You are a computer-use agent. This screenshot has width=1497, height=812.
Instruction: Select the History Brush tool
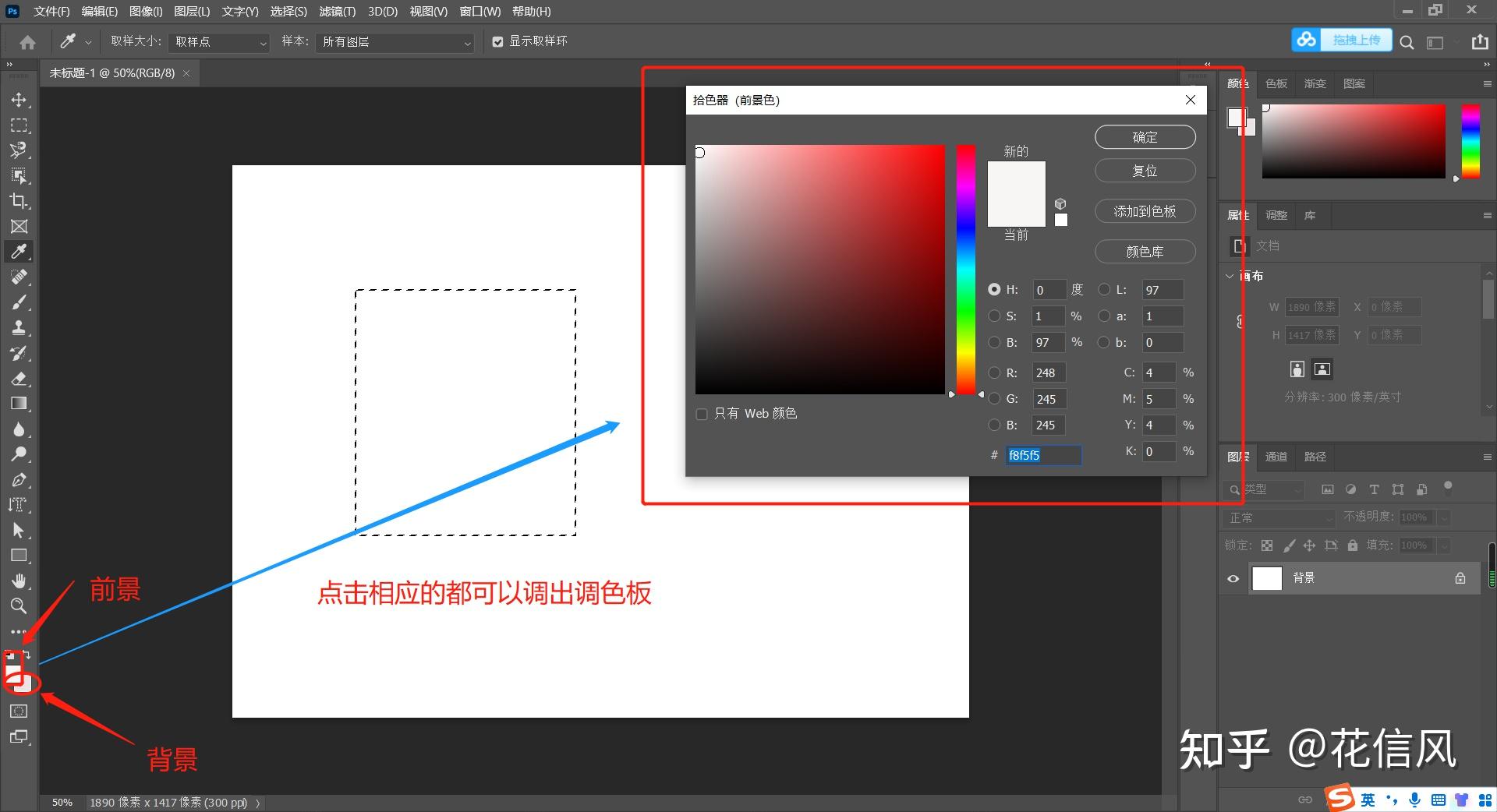click(x=19, y=353)
